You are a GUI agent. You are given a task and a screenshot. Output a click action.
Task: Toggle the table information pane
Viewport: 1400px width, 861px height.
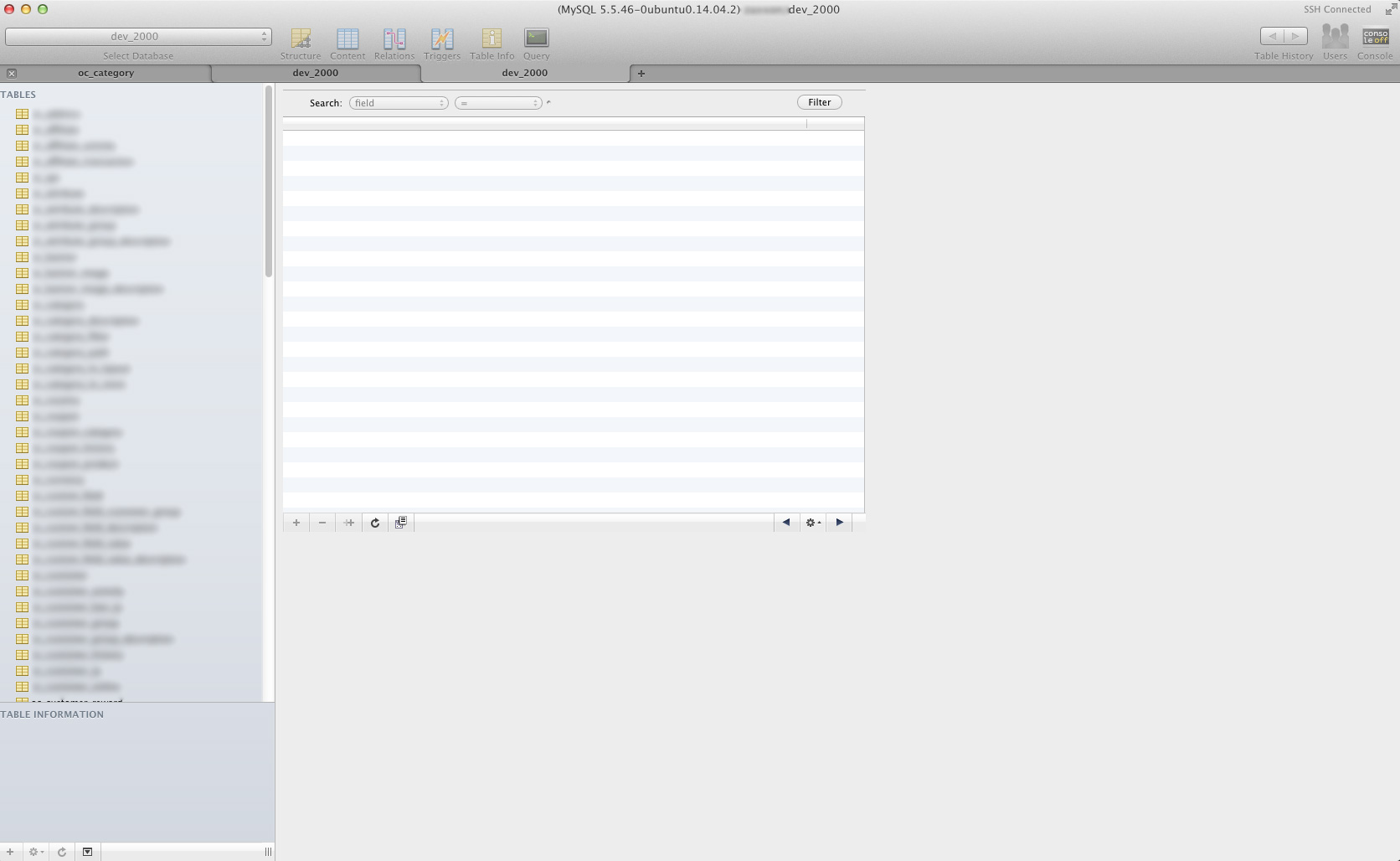pos(87,852)
